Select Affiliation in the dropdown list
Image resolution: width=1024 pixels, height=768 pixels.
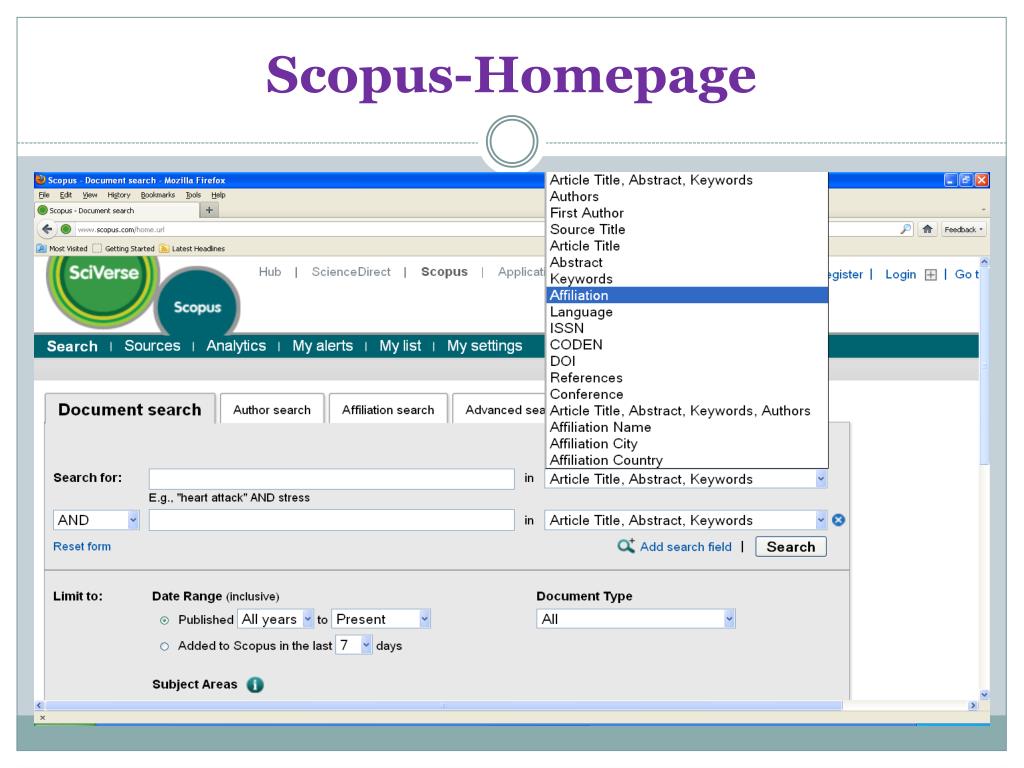click(687, 295)
